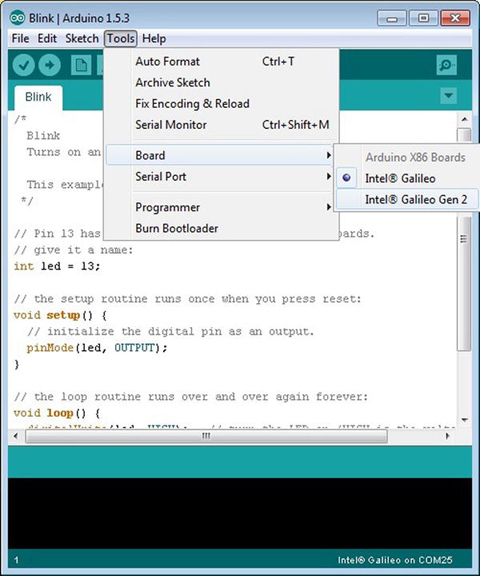The height and width of the screenshot is (576, 480).
Task: Open the Sketch menu
Action: click(82, 39)
